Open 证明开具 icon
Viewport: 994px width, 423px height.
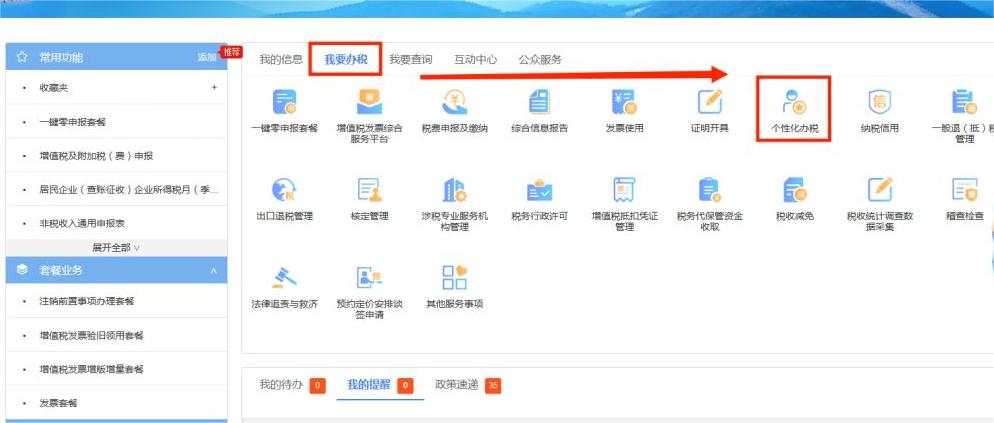click(x=709, y=102)
